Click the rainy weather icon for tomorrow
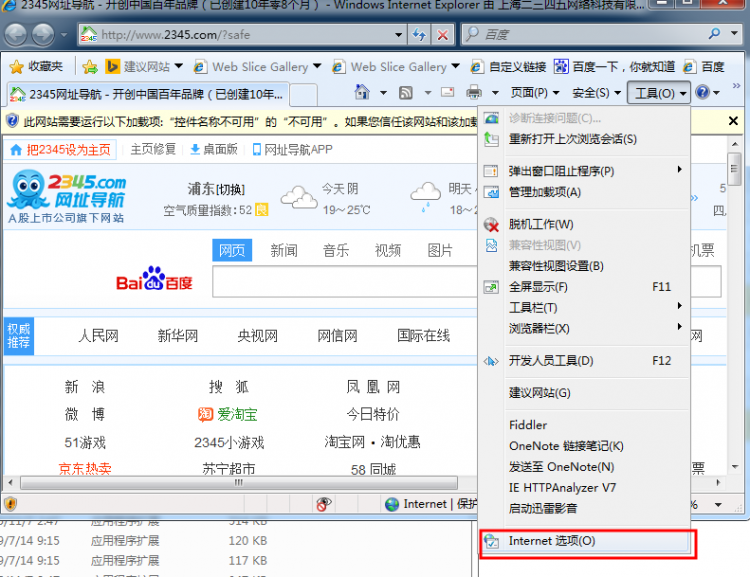Viewport: 750px width, 577px height. [x=425, y=196]
